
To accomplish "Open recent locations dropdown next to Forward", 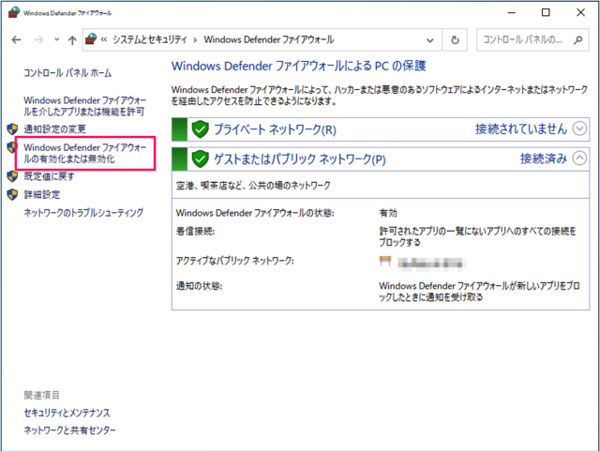I will pyautogui.click(x=56, y=41).
